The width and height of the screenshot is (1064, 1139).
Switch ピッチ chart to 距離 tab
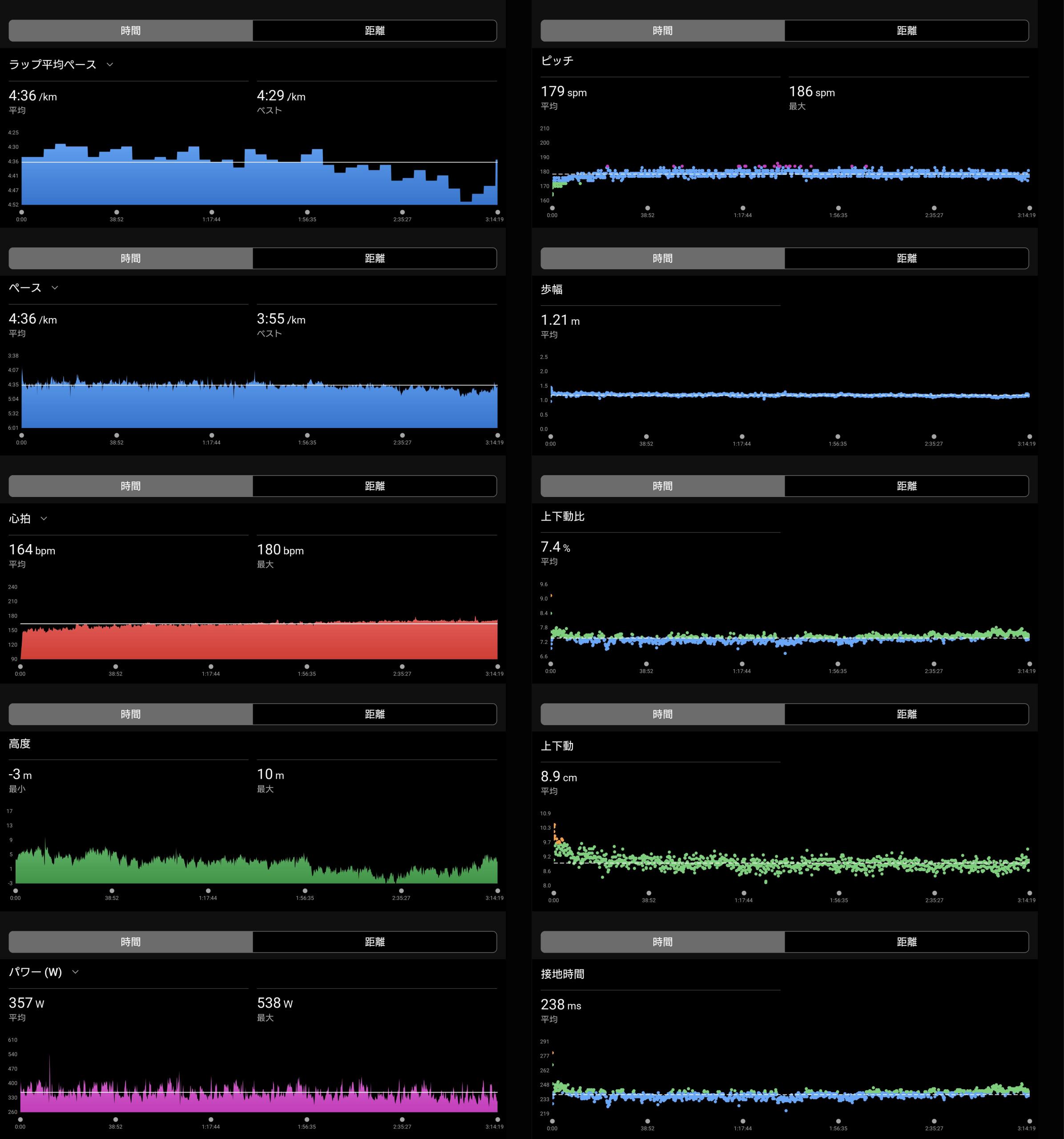pyautogui.click(x=906, y=31)
